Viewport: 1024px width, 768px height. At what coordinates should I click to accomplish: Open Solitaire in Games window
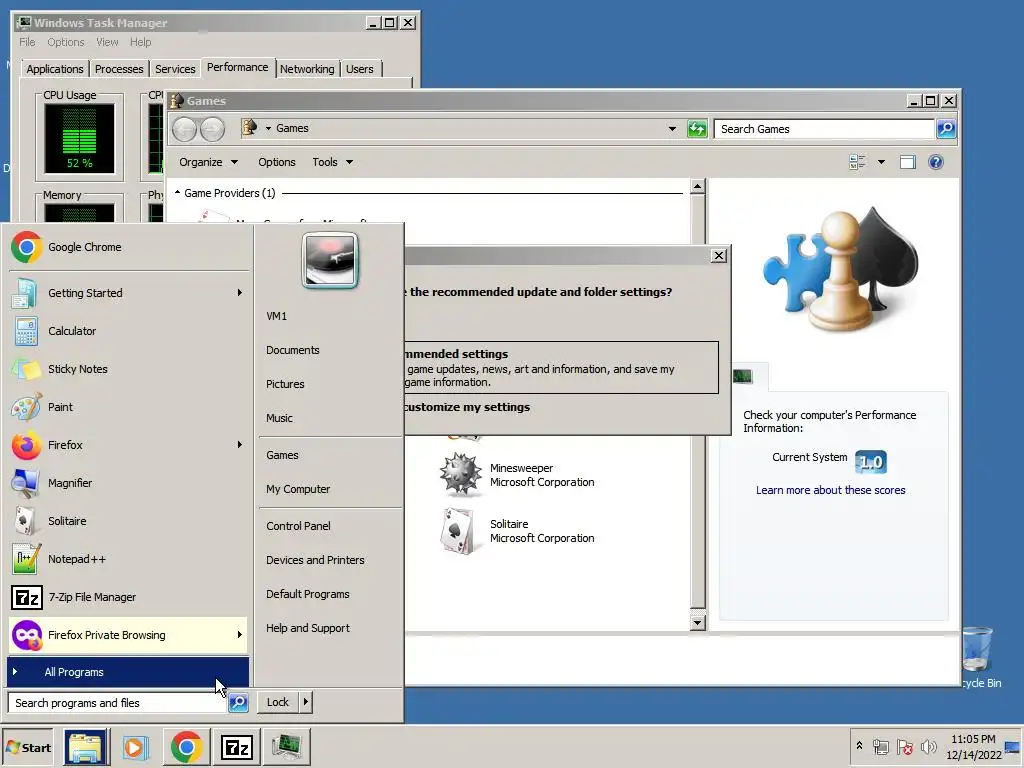[517, 531]
